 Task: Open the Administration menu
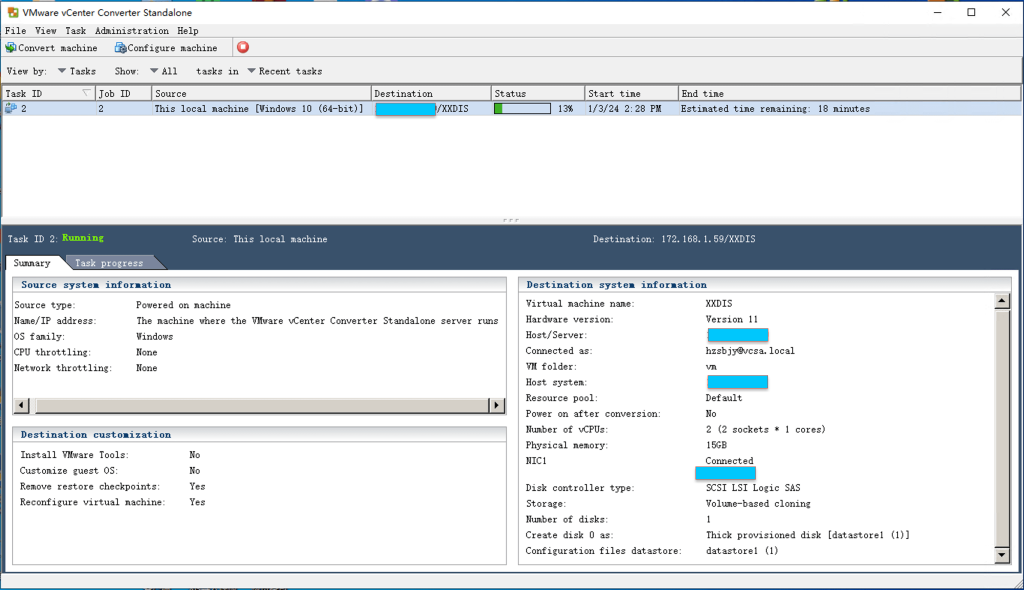(x=132, y=31)
